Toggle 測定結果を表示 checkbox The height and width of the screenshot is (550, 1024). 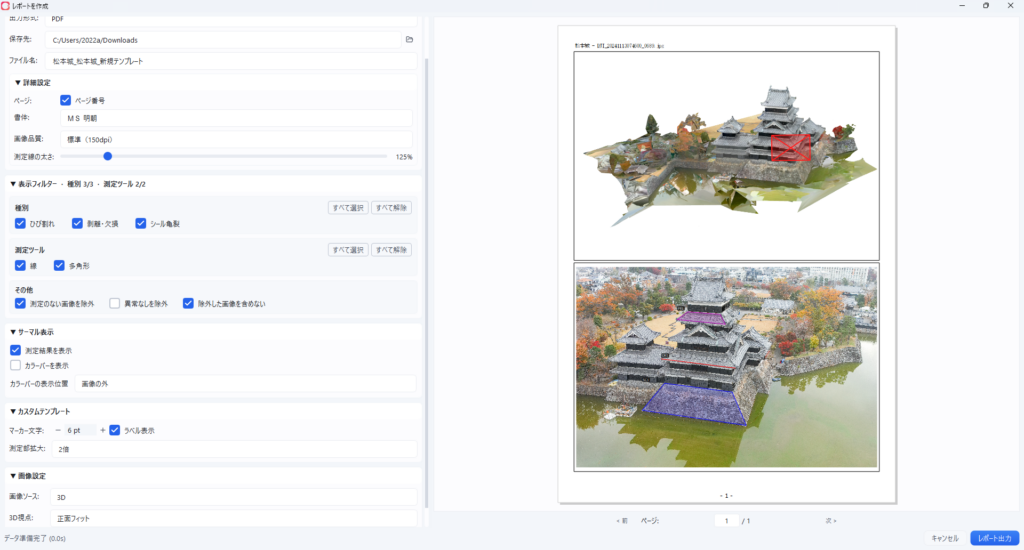tap(16, 351)
